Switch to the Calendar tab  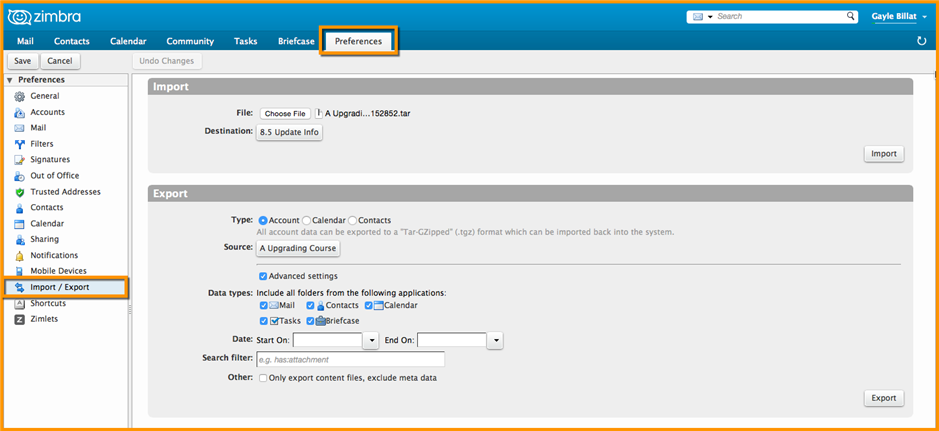tap(128, 41)
